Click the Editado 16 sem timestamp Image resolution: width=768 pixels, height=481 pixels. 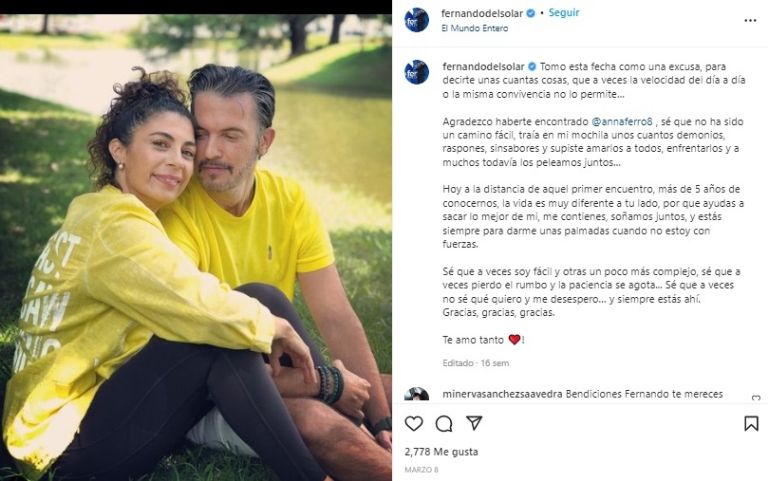point(476,363)
